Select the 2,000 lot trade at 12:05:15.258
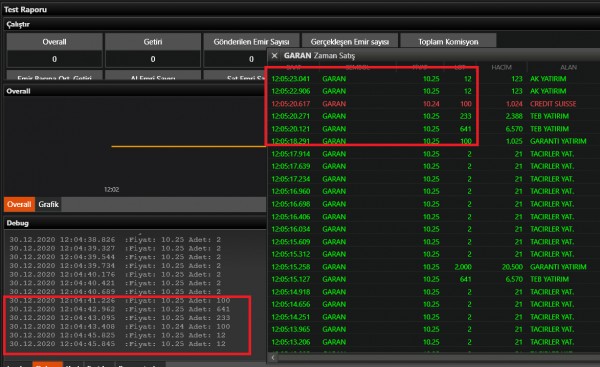600x367 pixels. click(434, 267)
